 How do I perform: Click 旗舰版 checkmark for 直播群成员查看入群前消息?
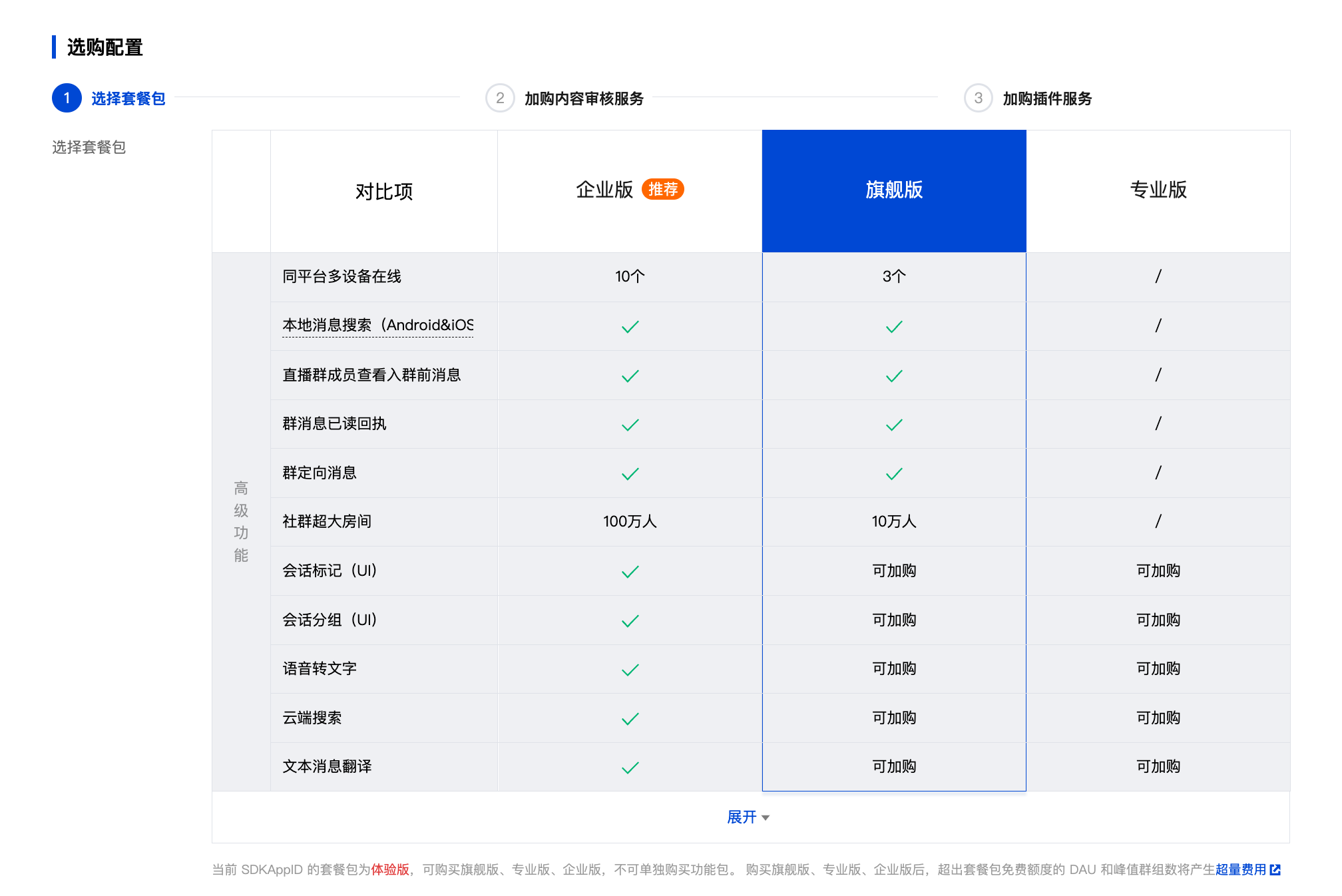coord(894,375)
